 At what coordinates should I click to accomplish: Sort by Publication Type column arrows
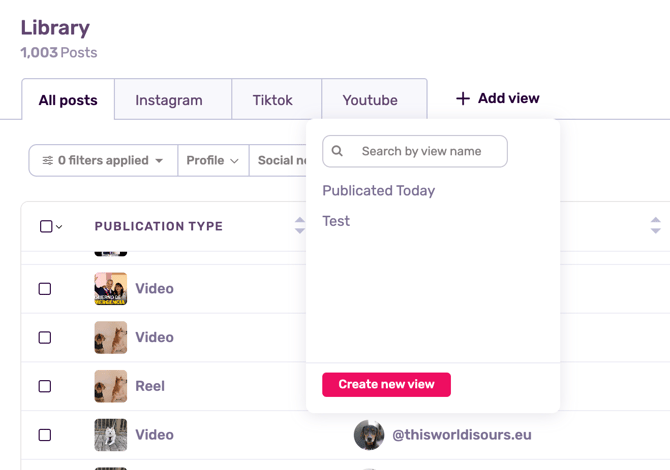pos(300,226)
